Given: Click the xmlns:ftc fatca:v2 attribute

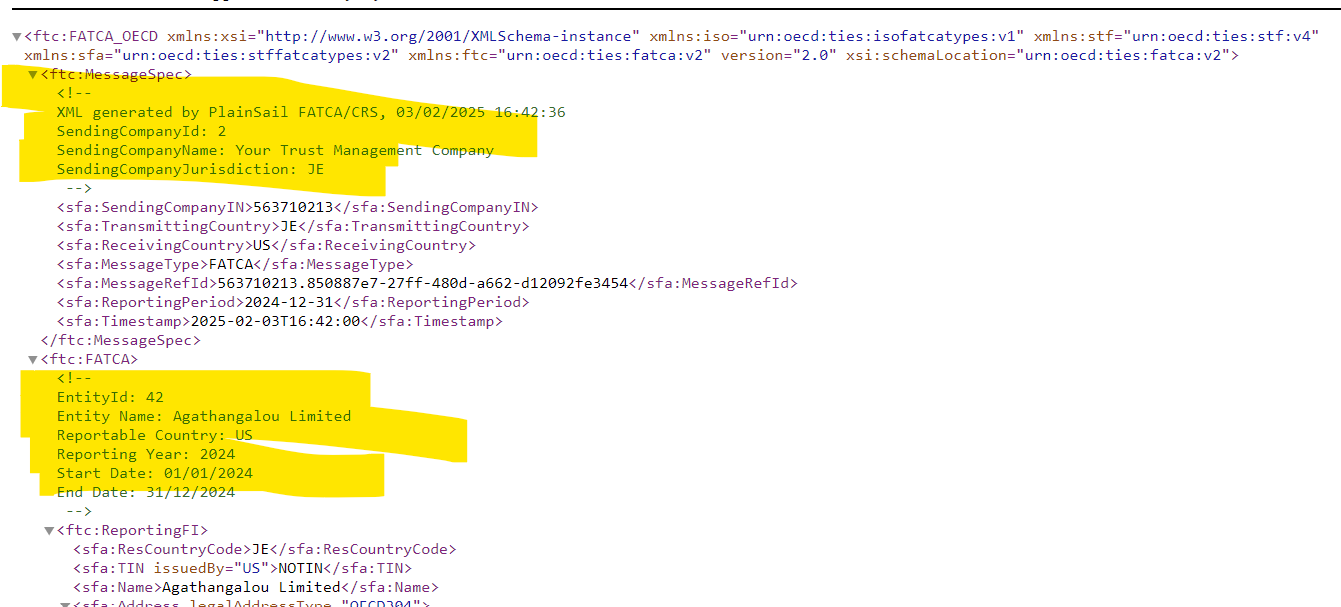Looking at the screenshot, I should pos(560,55).
